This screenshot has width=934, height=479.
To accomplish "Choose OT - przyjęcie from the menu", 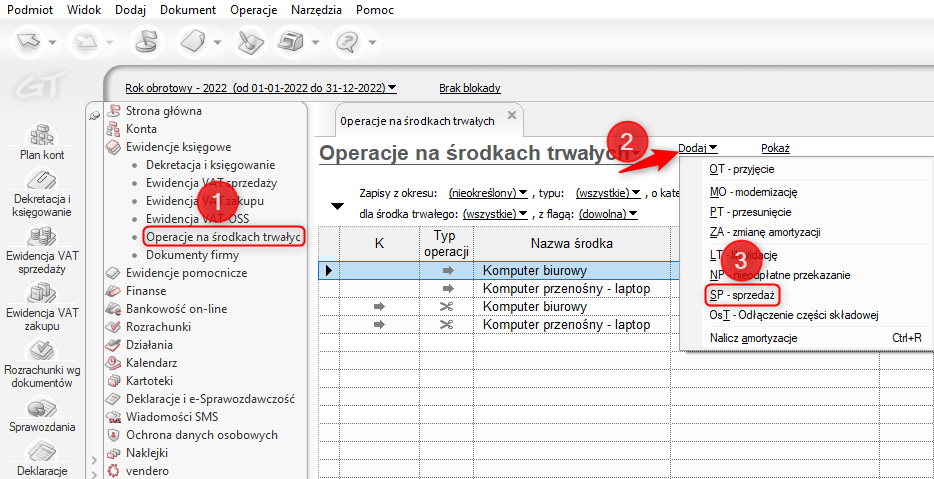I will click(x=742, y=169).
